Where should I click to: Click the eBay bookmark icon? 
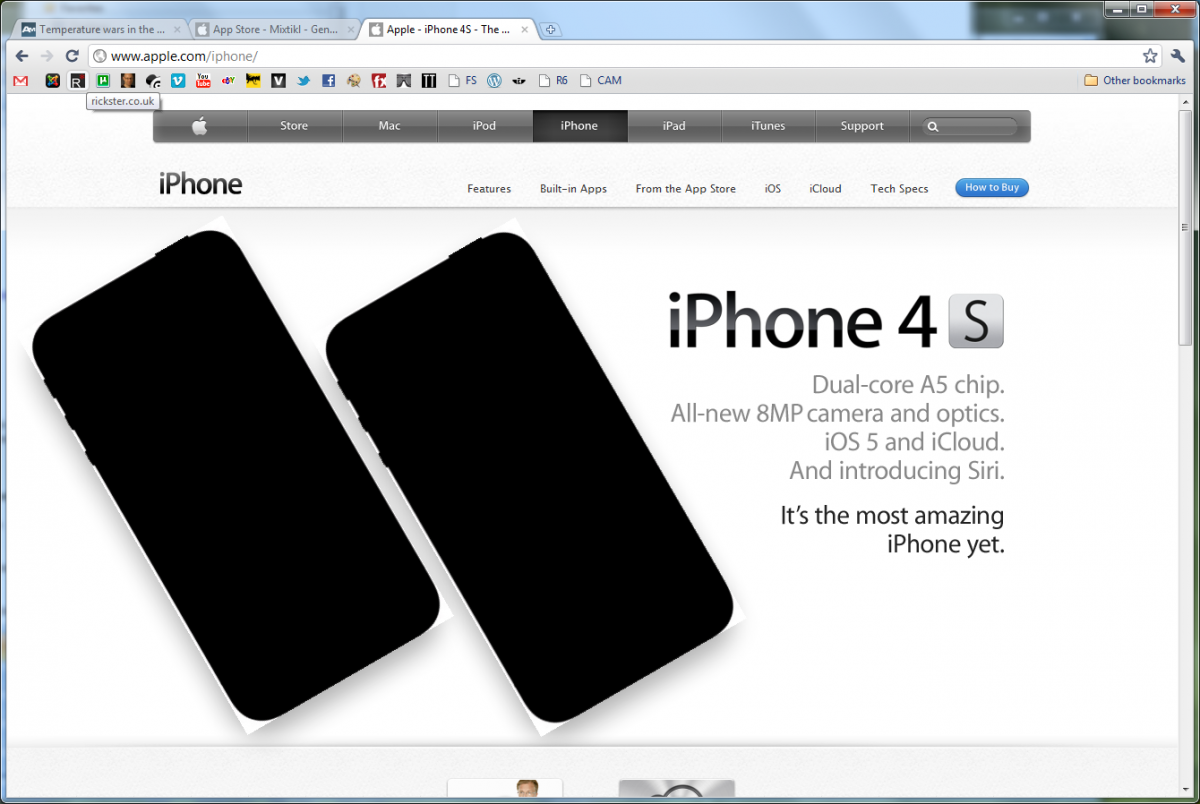[x=228, y=81]
